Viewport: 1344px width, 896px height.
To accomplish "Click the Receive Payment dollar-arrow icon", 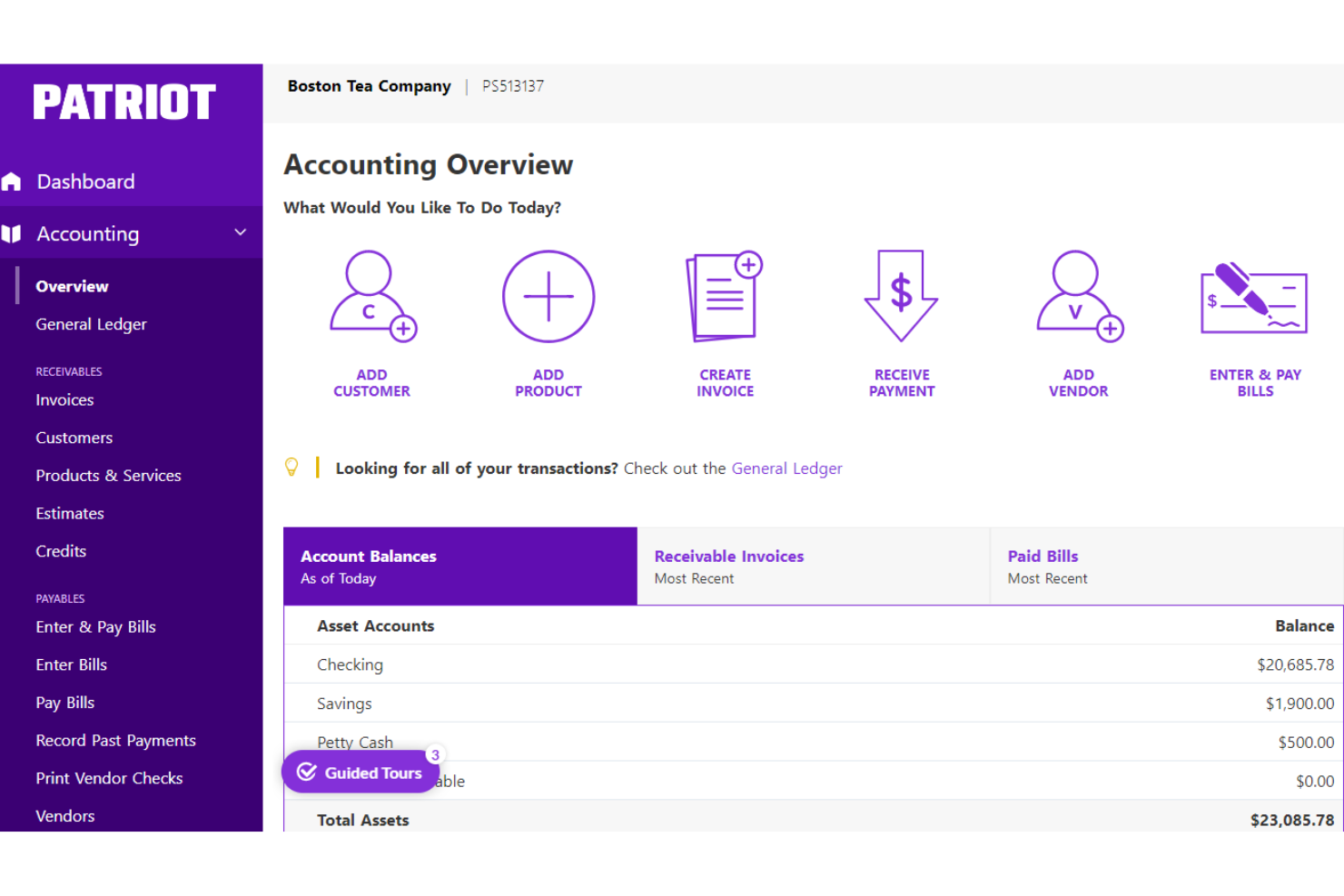I will [x=901, y=296].
